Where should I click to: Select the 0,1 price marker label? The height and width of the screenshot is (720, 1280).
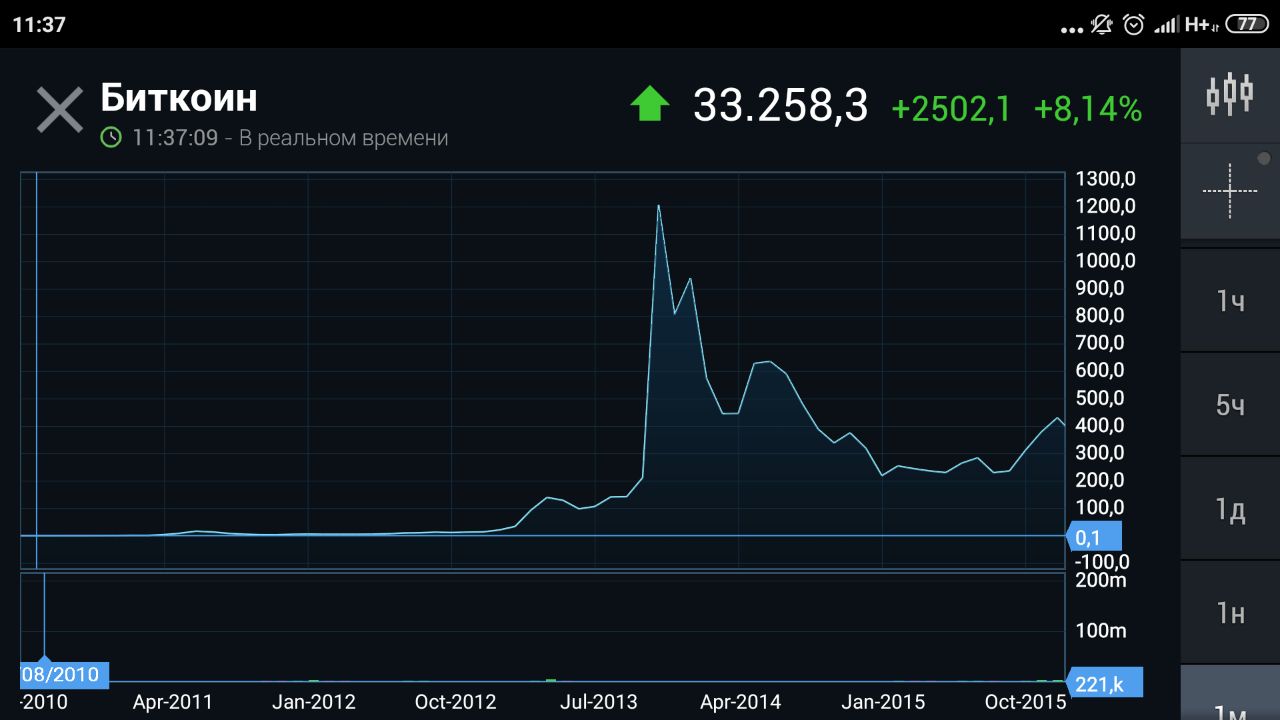click(1094, 538)
